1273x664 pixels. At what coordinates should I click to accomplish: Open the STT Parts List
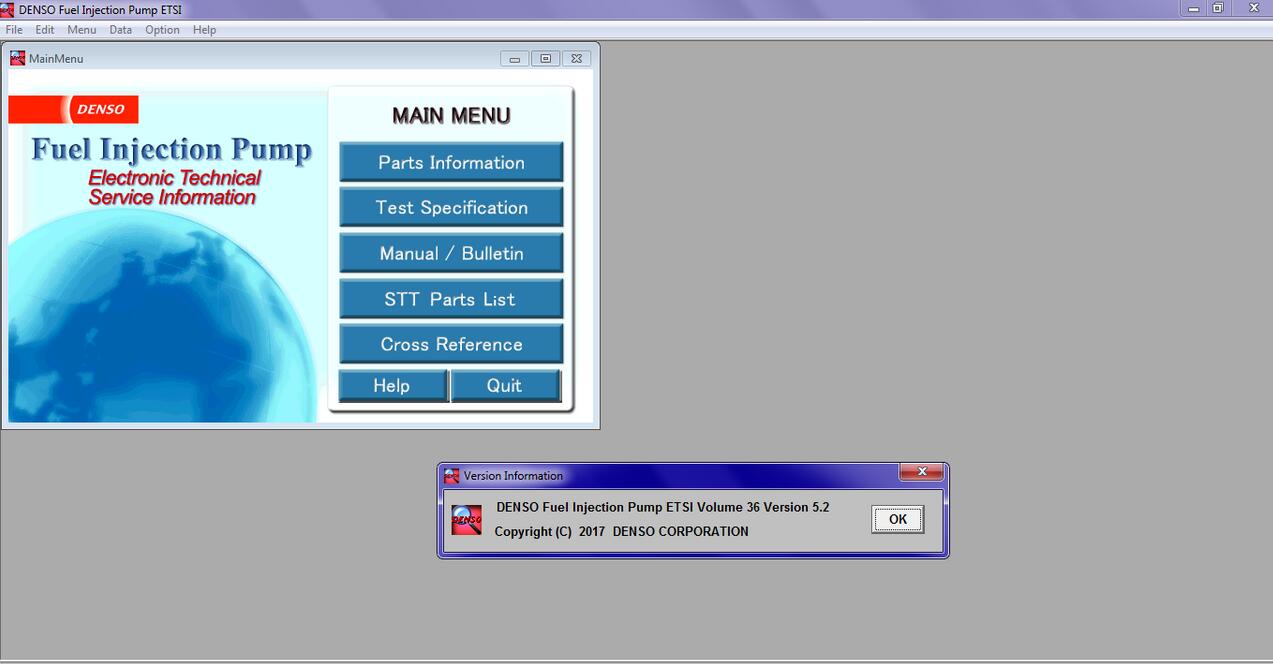point(451,299)
